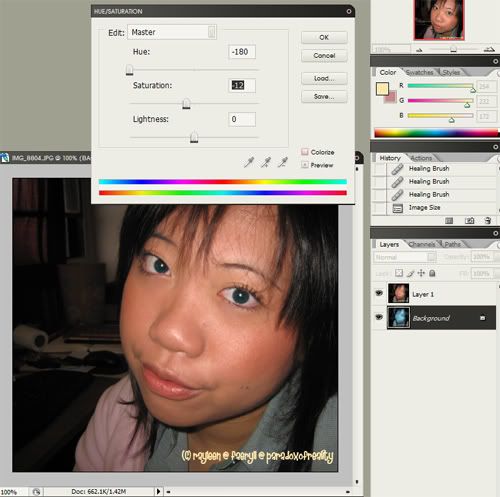This screenshot has width=500, height=497.
Task: Toggle the Preview checkbox
Action: (x=304, y=165)
